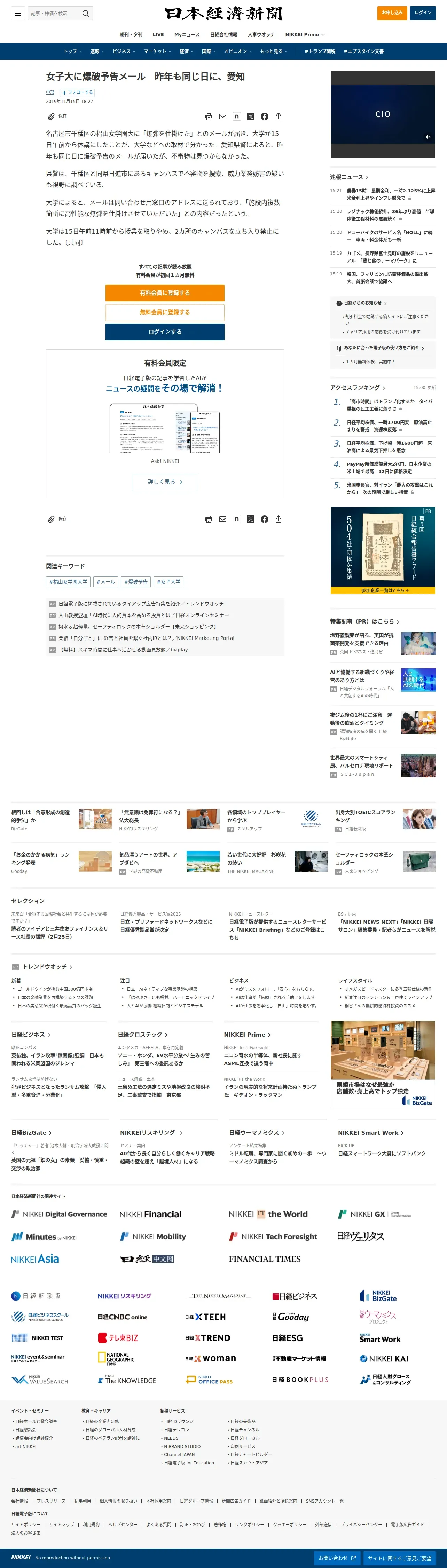Click 有料会員に登録する orange button
The height and width of the screenshot is (1568, 447).
(x=165, y=293)
